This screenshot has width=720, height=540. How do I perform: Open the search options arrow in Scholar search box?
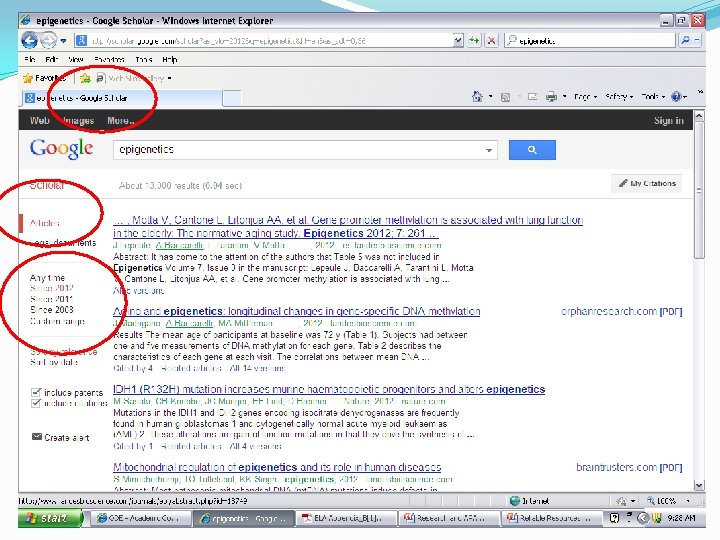point(489,150)
